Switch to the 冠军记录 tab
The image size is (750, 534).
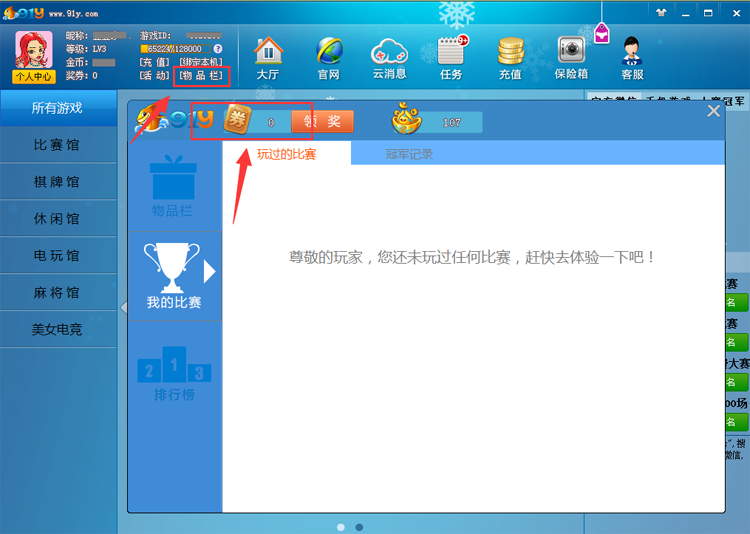(x=409, y=154)
